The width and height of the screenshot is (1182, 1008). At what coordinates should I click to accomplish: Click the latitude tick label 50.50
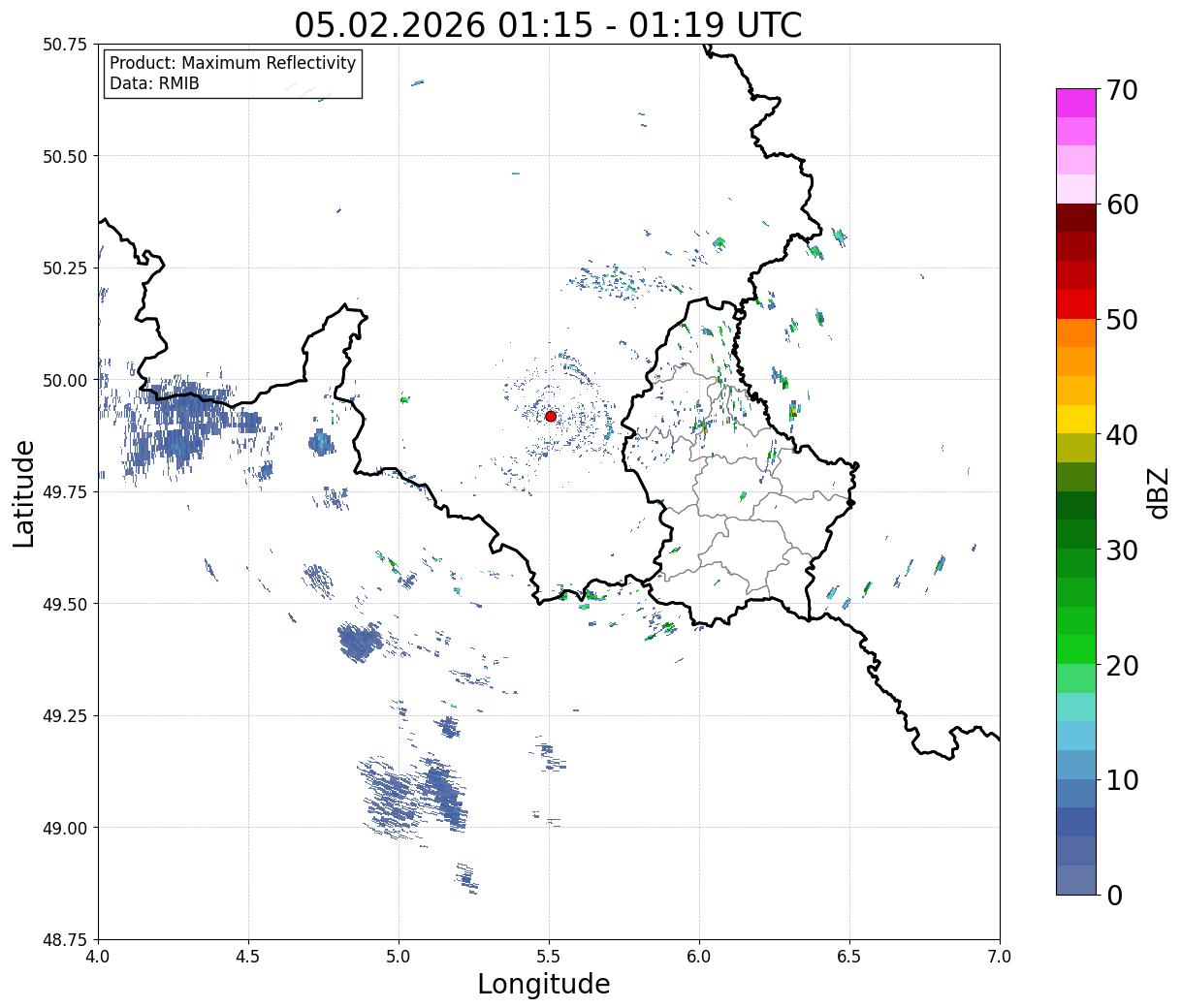click(64, 156)
